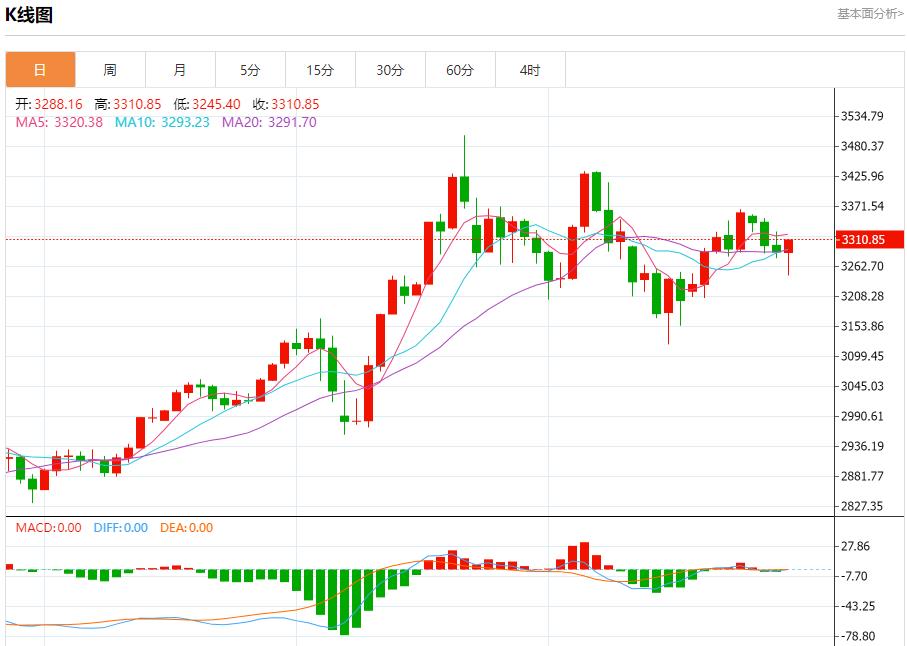Open the 60分 interval tab

tap(460, 70)
